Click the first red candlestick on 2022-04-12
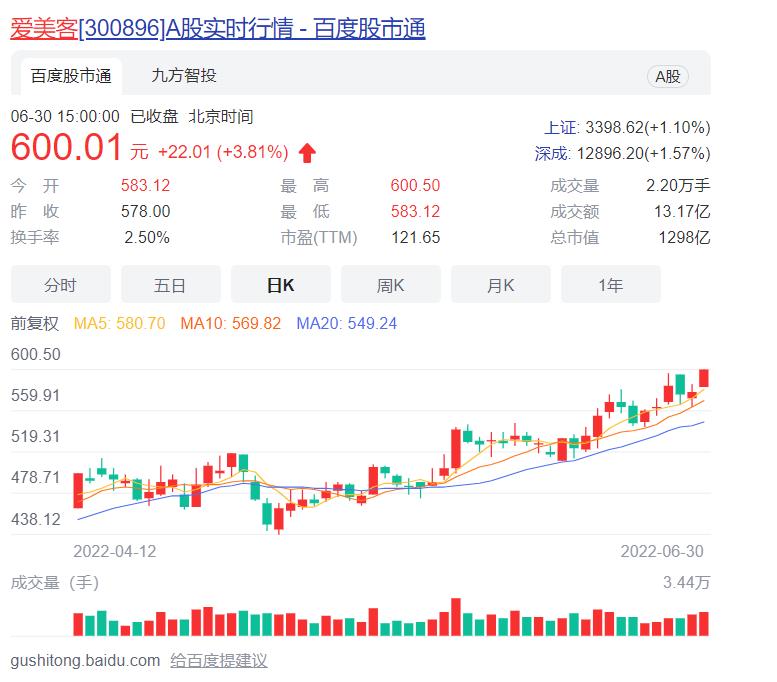Screen dimensions: 777x682 coord(78,490)
